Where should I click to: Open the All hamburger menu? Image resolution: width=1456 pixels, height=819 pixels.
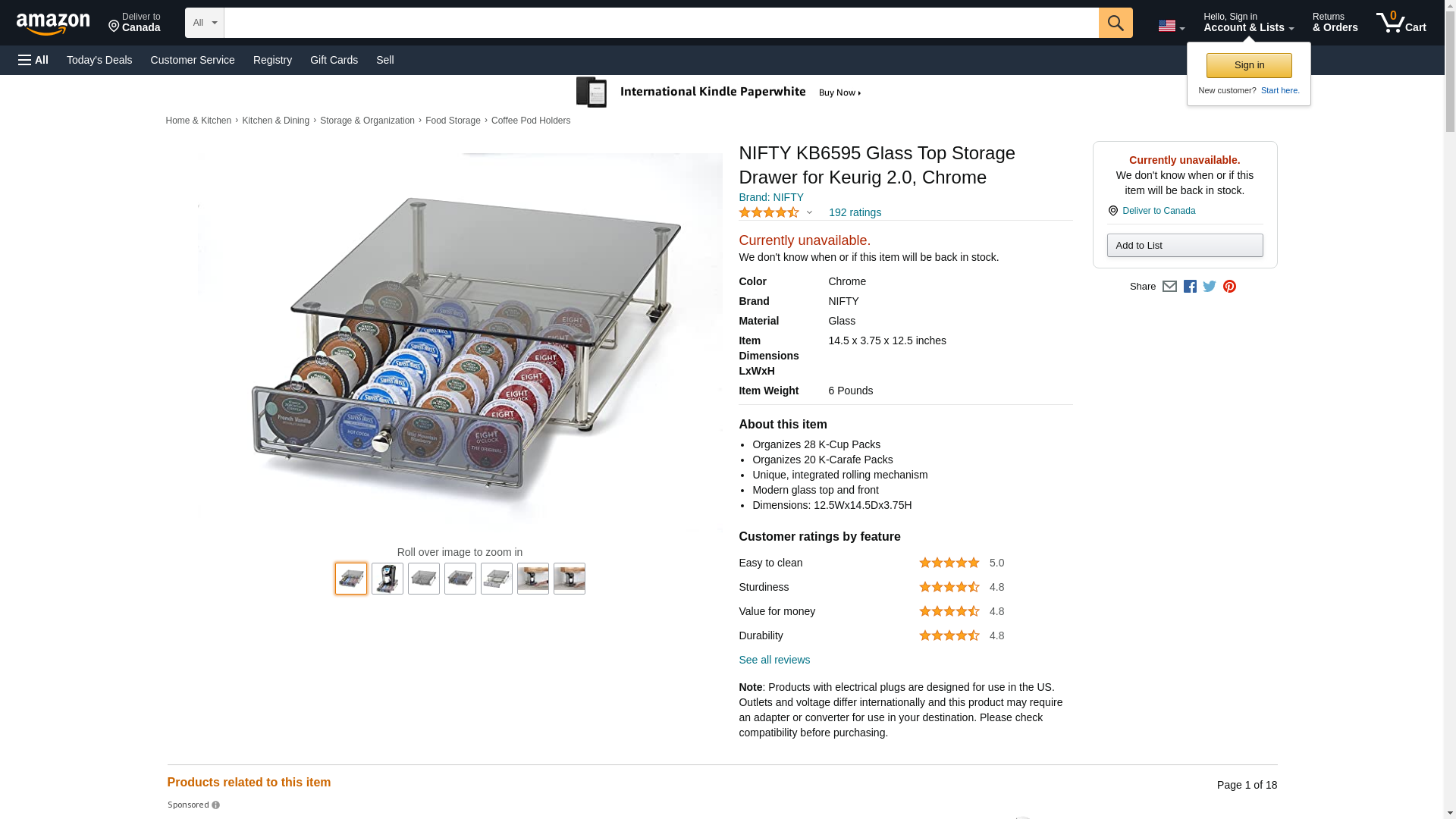[x=33, y=60]
